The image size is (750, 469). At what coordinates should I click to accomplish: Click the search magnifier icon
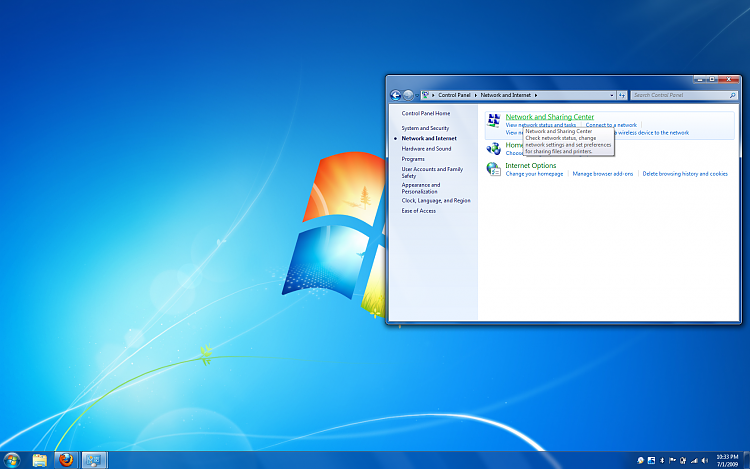coord(732,95)
